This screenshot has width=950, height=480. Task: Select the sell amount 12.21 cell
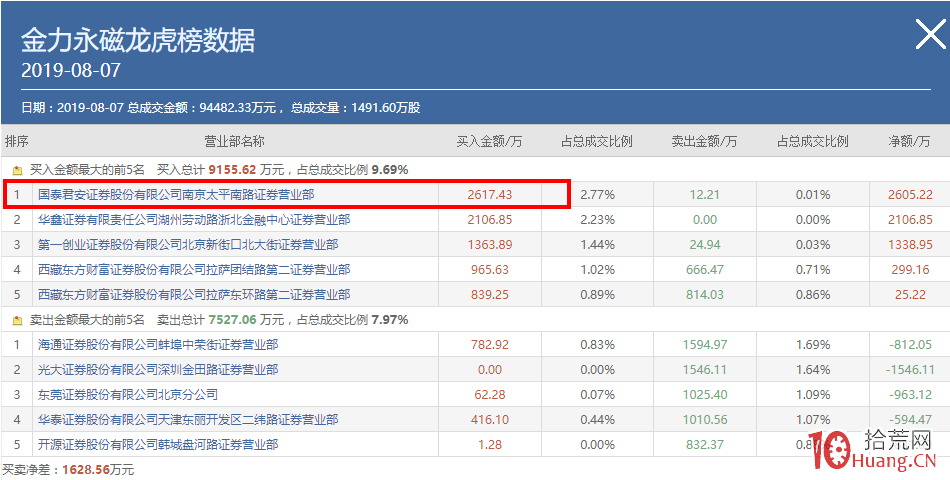coord(705,195)
